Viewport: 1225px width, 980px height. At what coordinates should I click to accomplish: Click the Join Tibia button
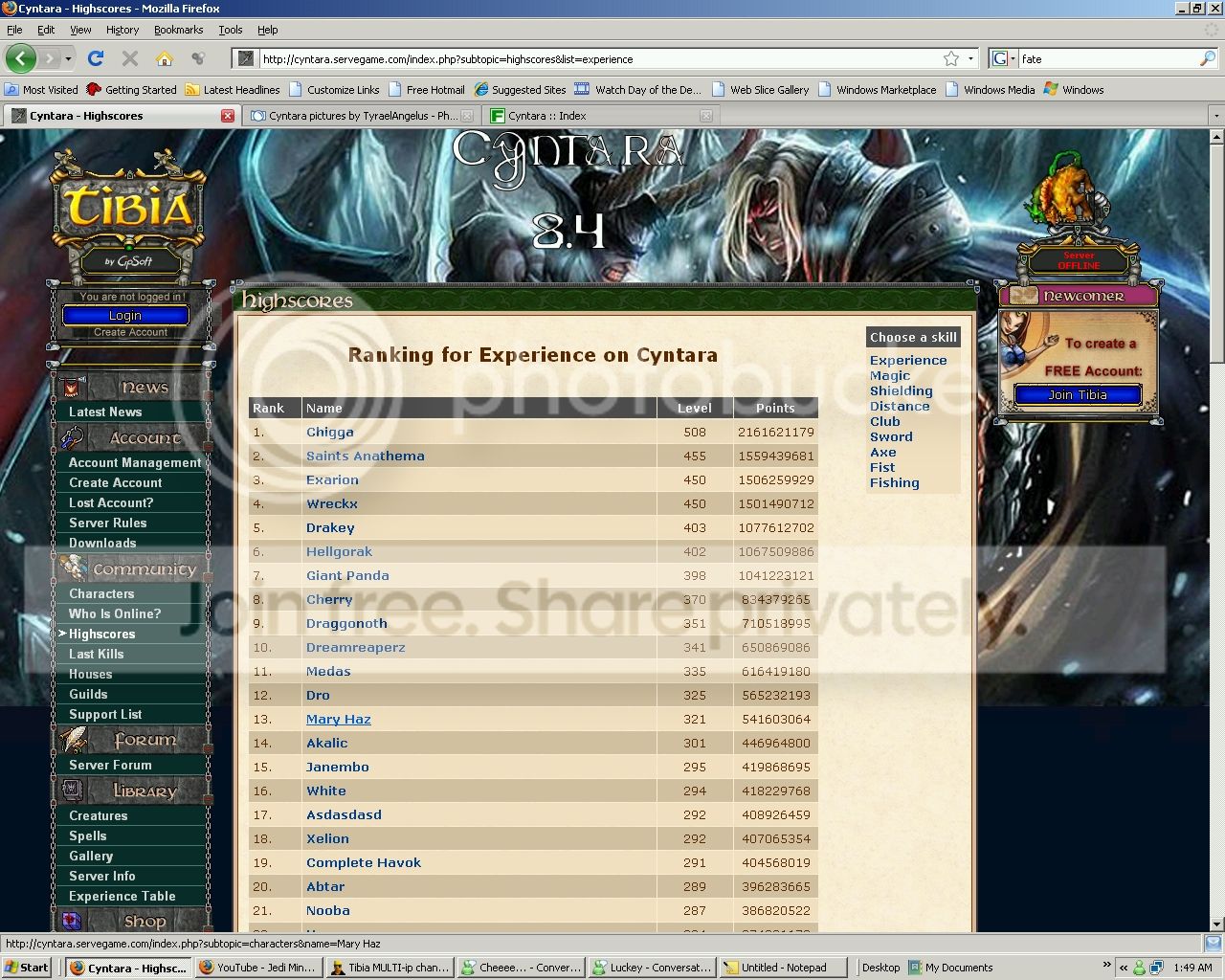coord(1078,394)
